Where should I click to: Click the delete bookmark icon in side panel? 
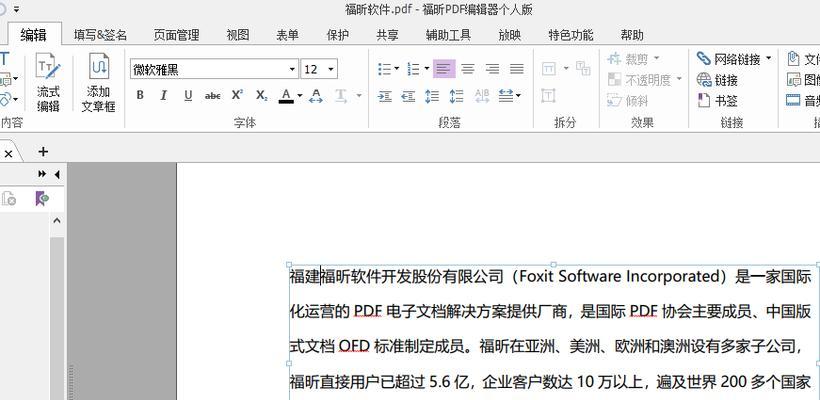point(9,199)
